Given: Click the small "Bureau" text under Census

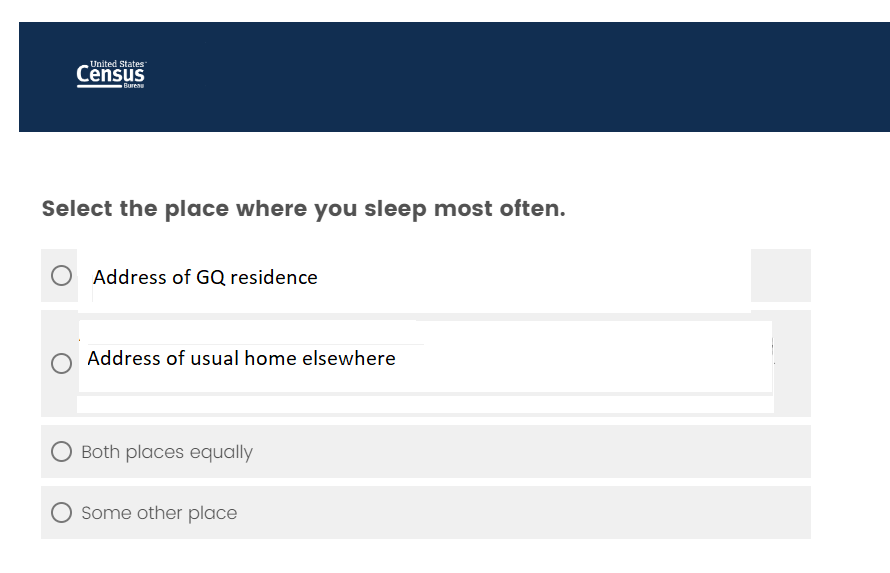Looking at the screenshot, I should tap(134, 87).
